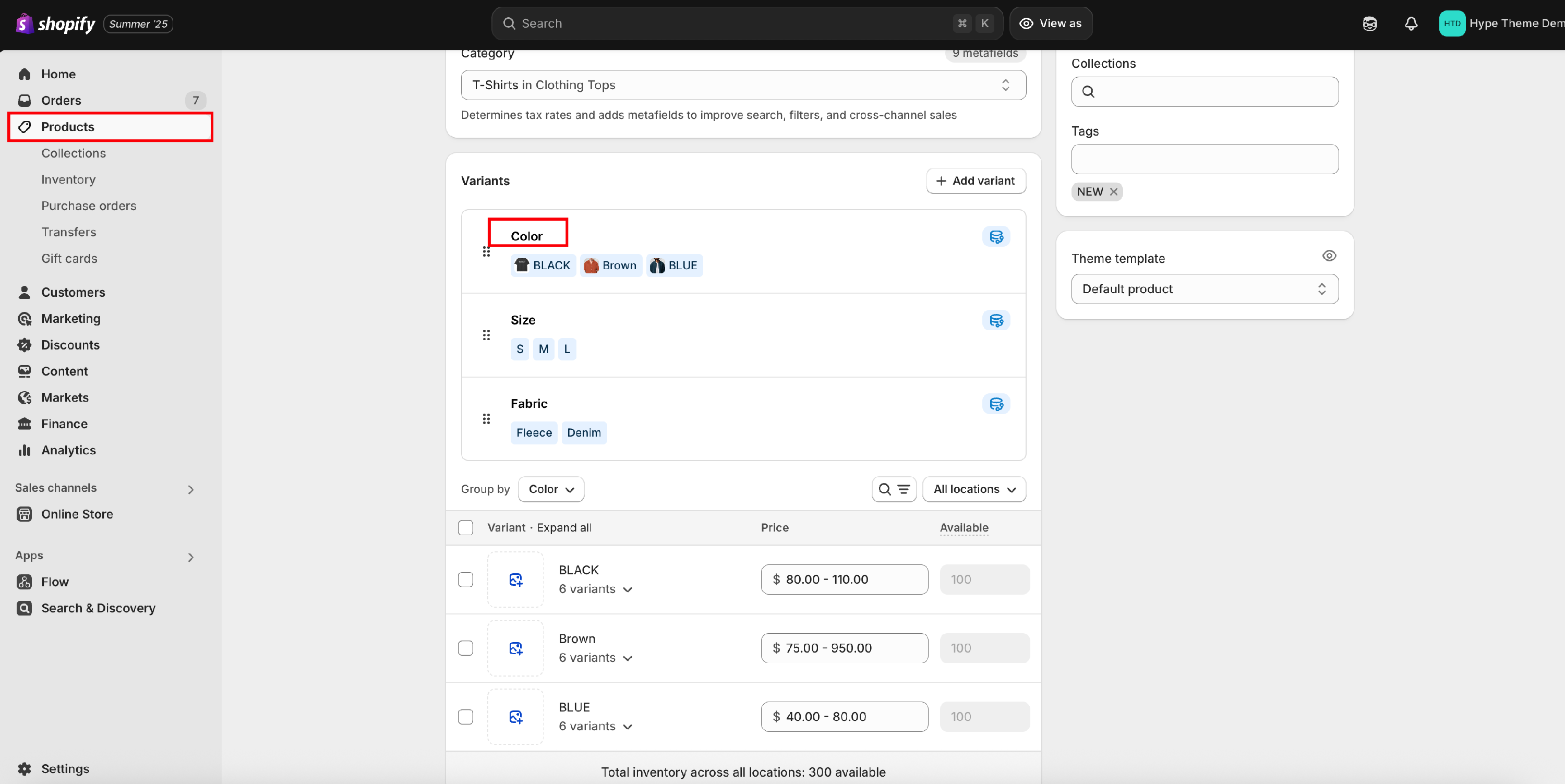
Task: Expand Brown 6 variants
Action: pos(595,658)
